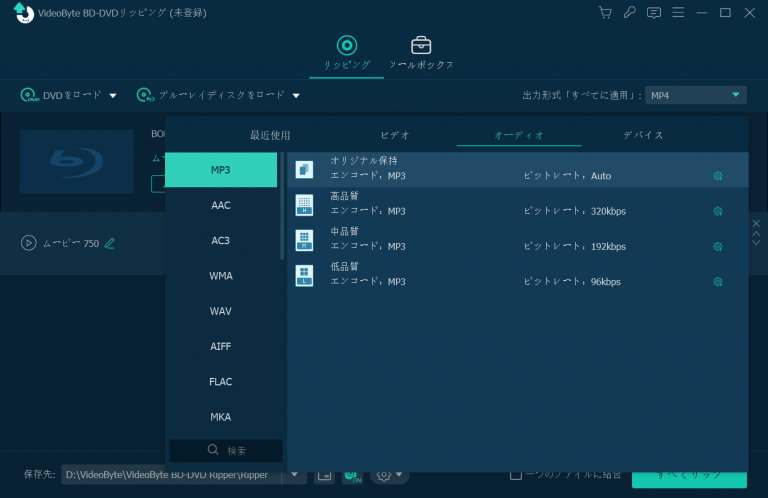Viewport: 768px width, 498px height.
Task: Switch to the デバイス tab
Action: pos(643,135)
